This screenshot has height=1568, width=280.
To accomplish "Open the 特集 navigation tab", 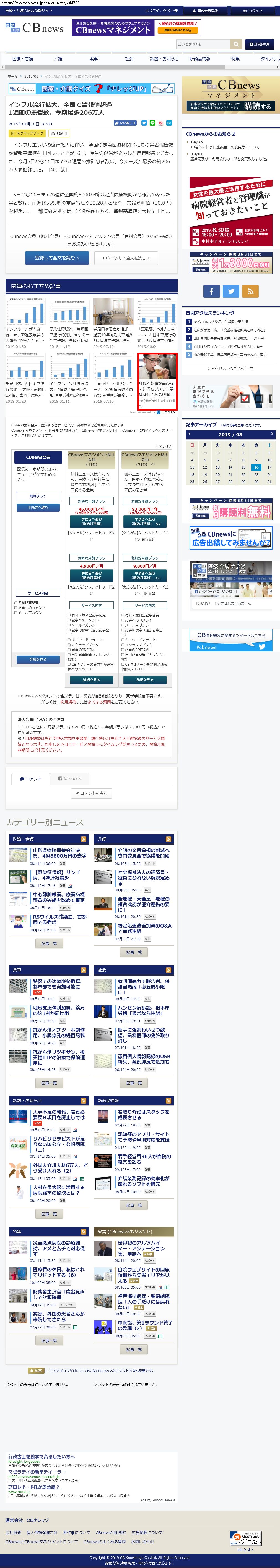I will coord(235,59).
